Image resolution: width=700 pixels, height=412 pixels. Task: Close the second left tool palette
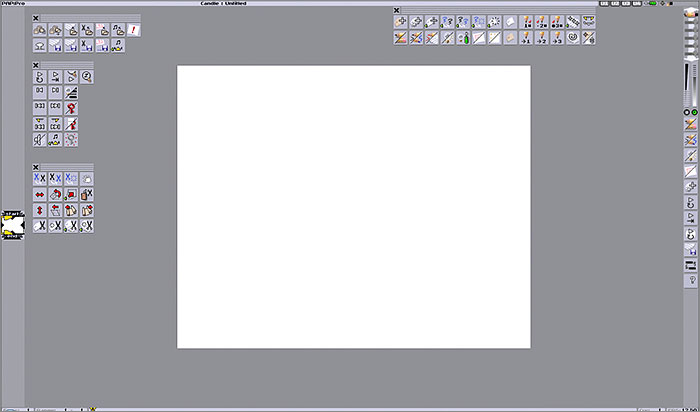point(36,65)
